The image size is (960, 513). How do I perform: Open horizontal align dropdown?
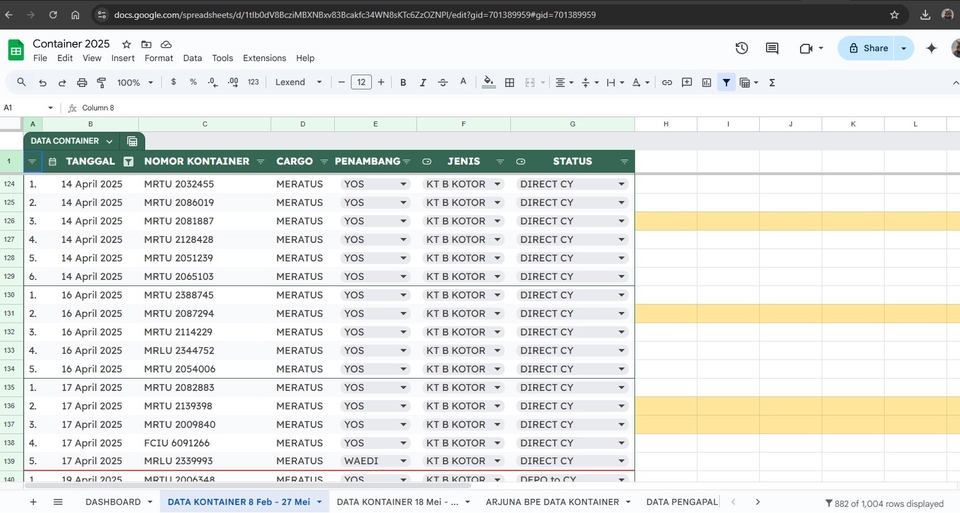pos(564,83)
